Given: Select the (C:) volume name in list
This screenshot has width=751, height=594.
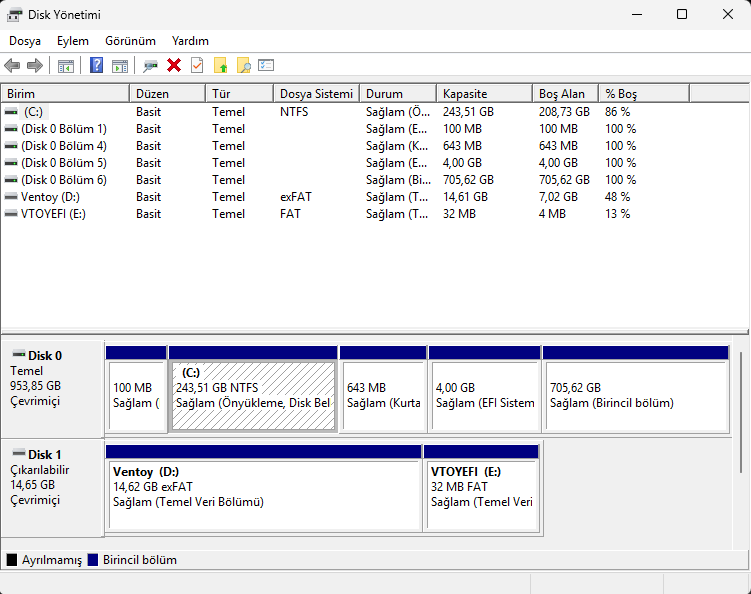Looking at the screenshot, I should point(34,112).
